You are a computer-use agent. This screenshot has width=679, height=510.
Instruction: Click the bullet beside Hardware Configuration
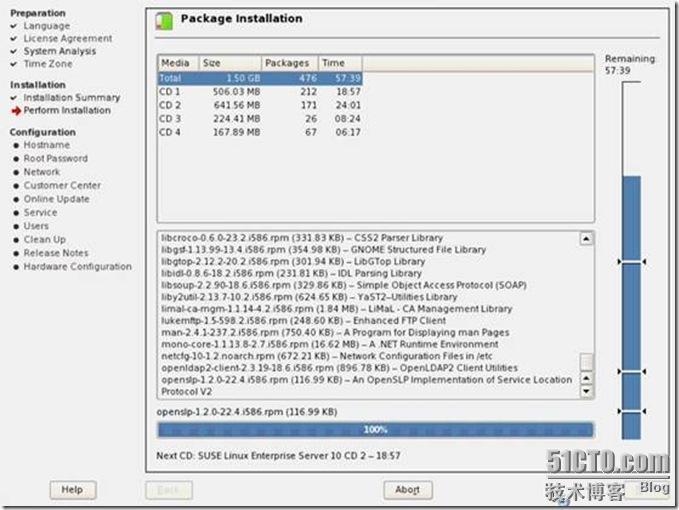pos(16,267)
